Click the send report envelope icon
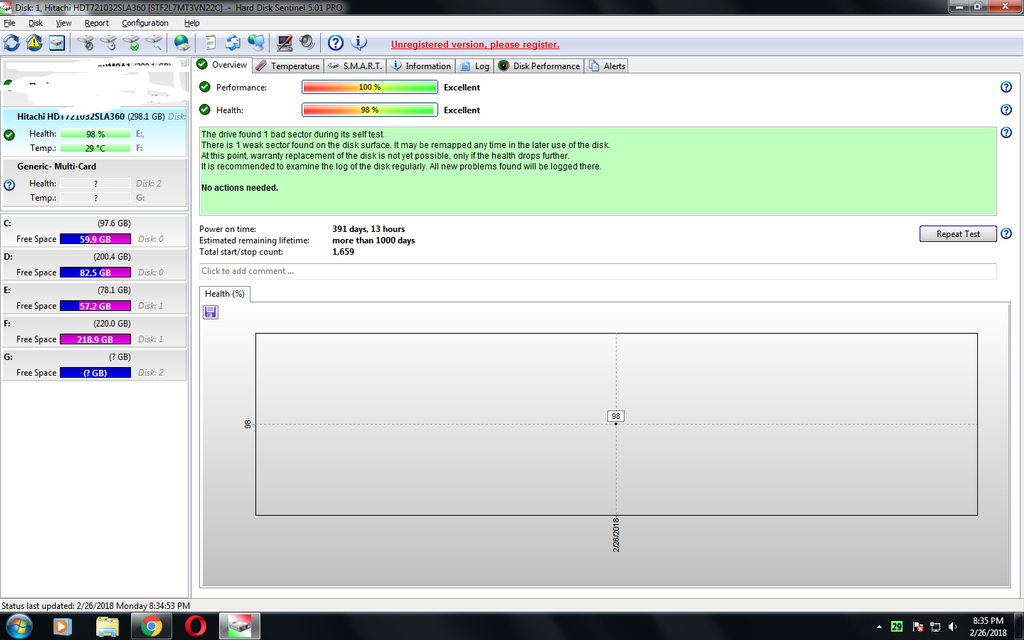This screenshot has width=1024, height=640. click(x=233, y=43)
